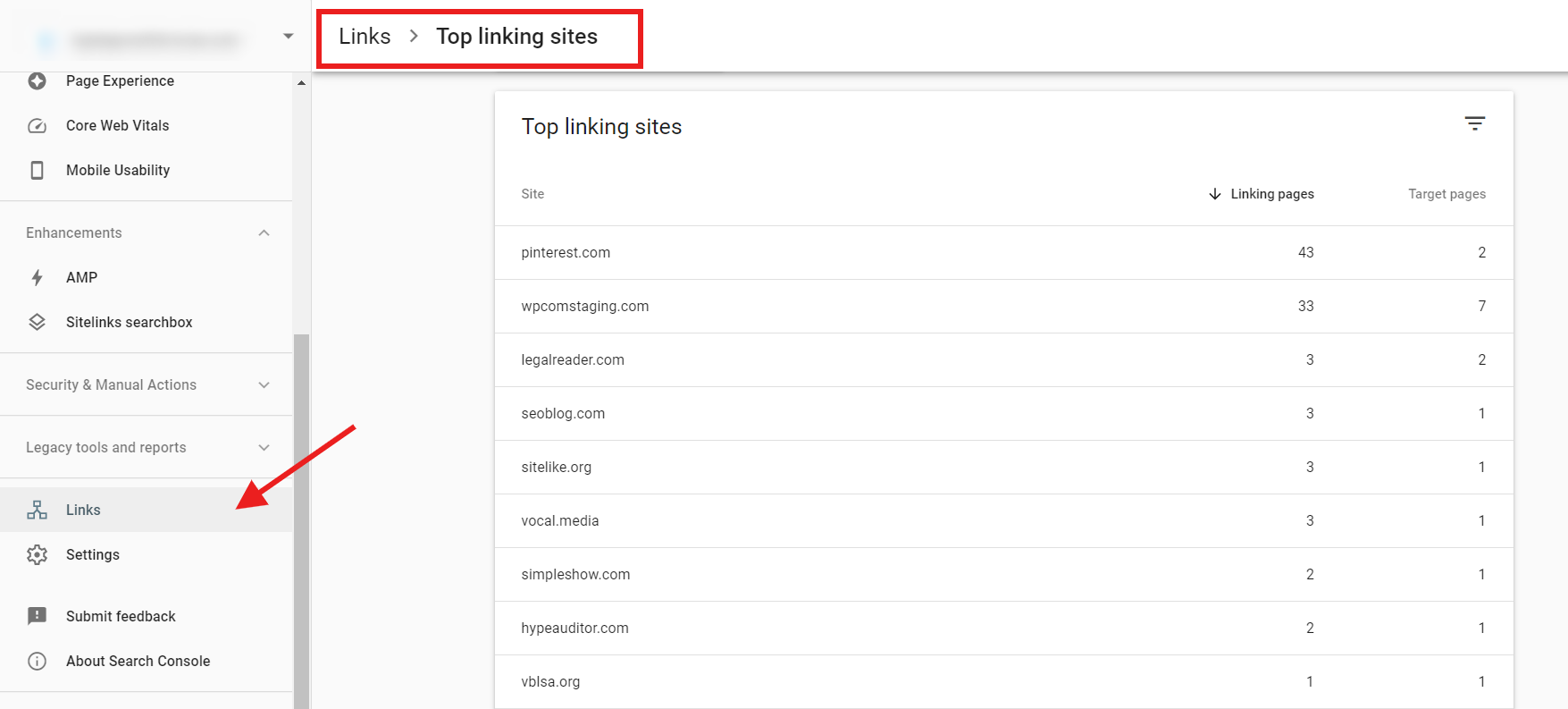Open the filter icon in Top linking sites
Screen dimensions: 1568x709
[x=1474, y=123]
